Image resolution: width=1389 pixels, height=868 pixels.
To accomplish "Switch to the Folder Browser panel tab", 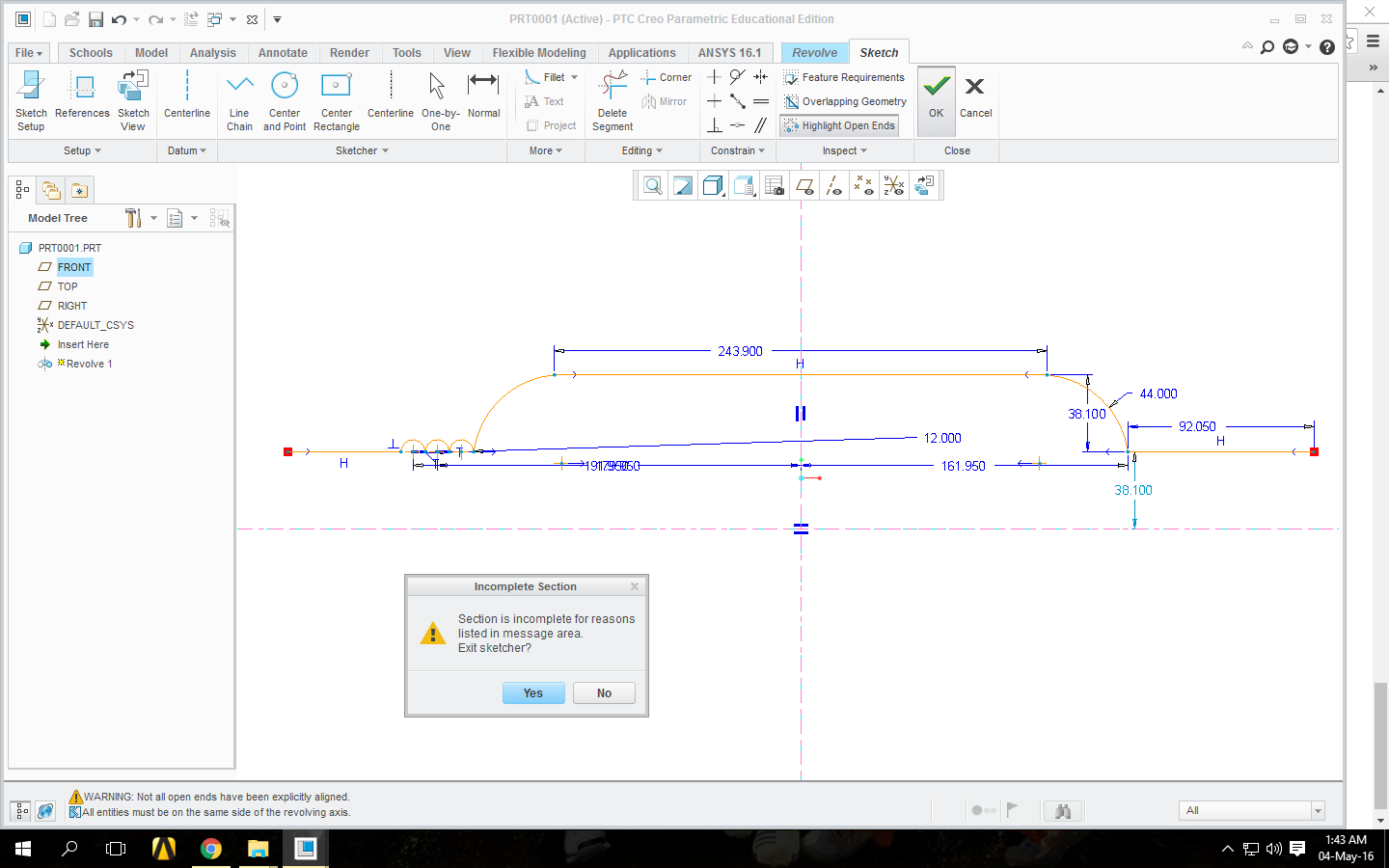I will coord(51,190).
